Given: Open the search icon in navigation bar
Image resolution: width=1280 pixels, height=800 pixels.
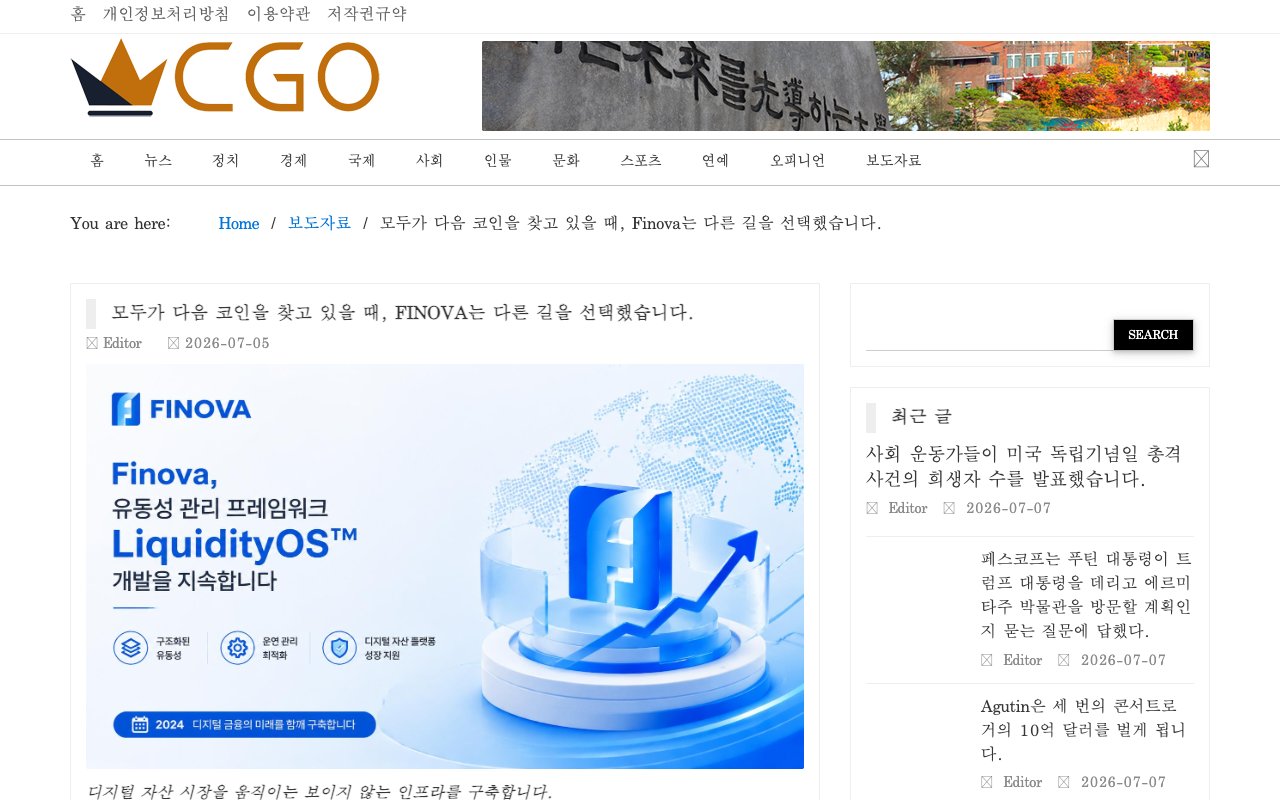Looking at the screenshot, I should click(x=1201, y=158).
